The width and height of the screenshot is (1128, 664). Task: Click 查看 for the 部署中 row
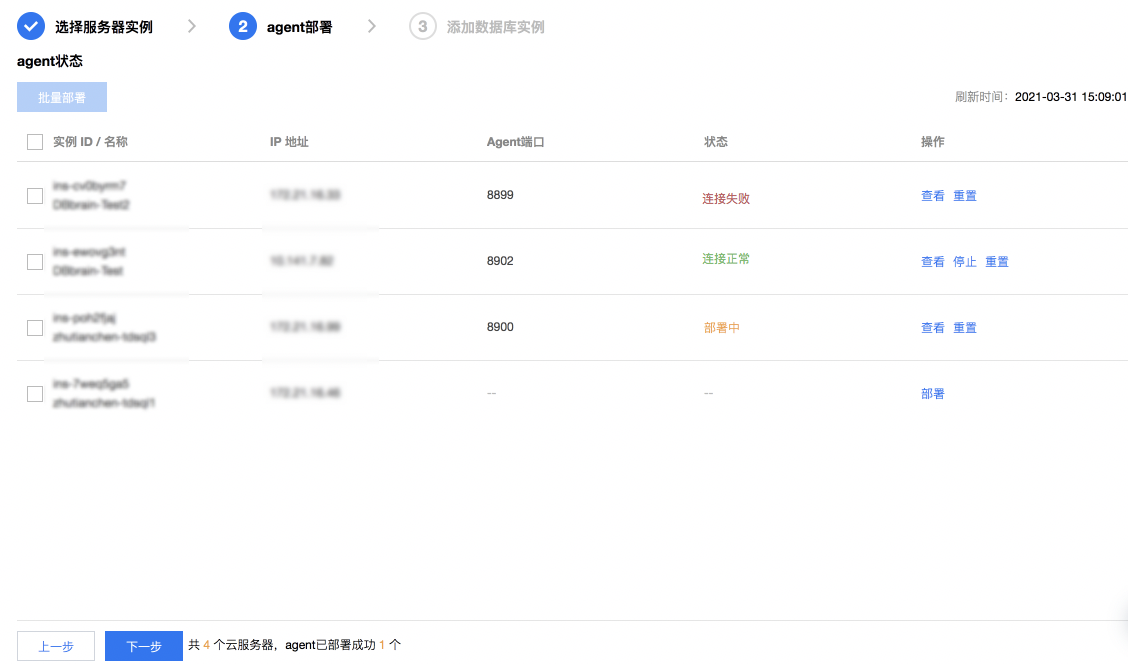tap(932, 328)
